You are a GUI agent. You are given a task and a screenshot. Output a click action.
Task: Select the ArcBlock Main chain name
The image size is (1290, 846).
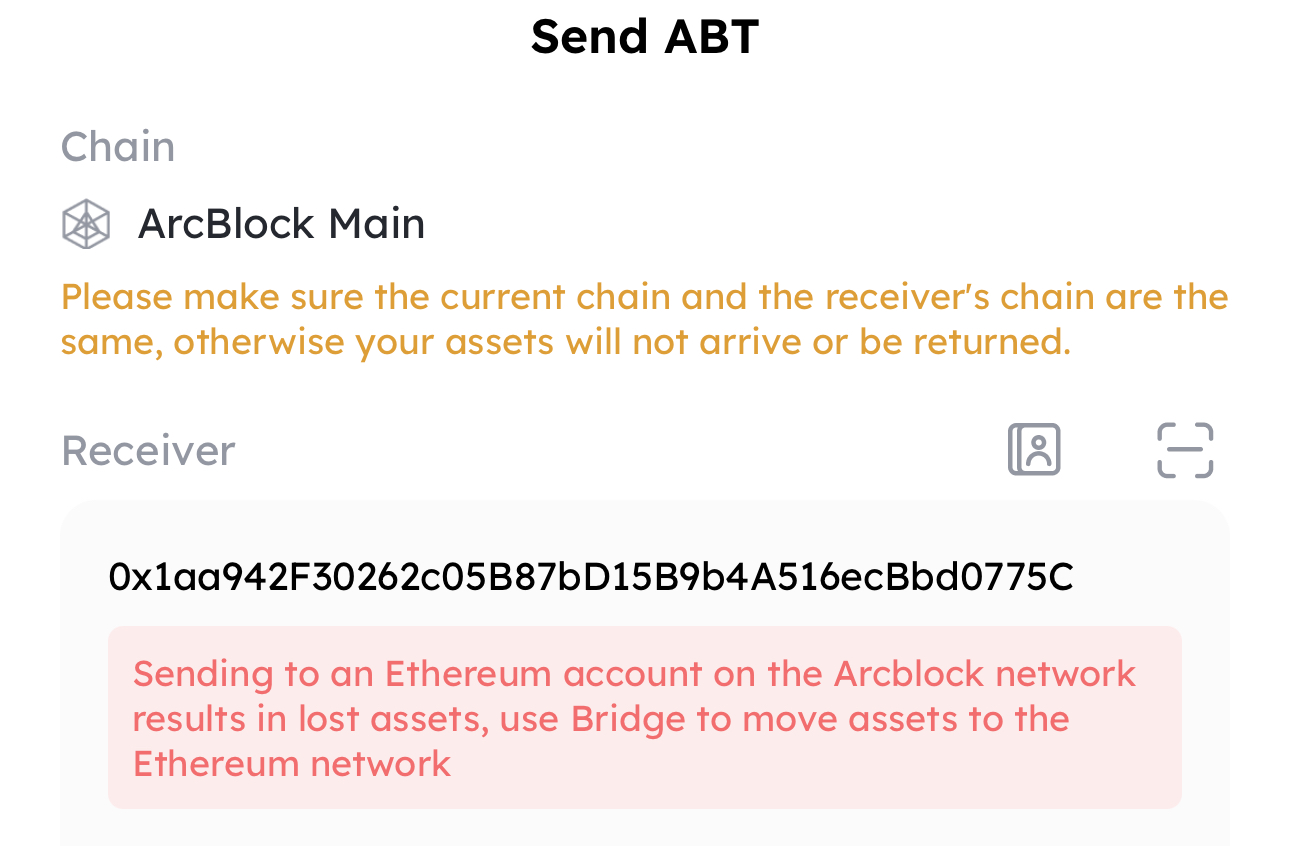(x=281, y=223)
